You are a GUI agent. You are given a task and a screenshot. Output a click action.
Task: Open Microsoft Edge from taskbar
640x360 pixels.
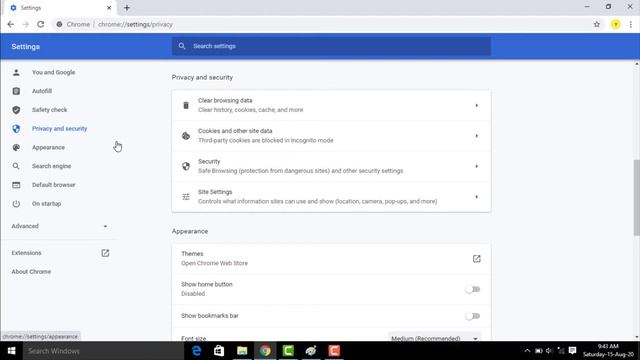pos(196,351)
